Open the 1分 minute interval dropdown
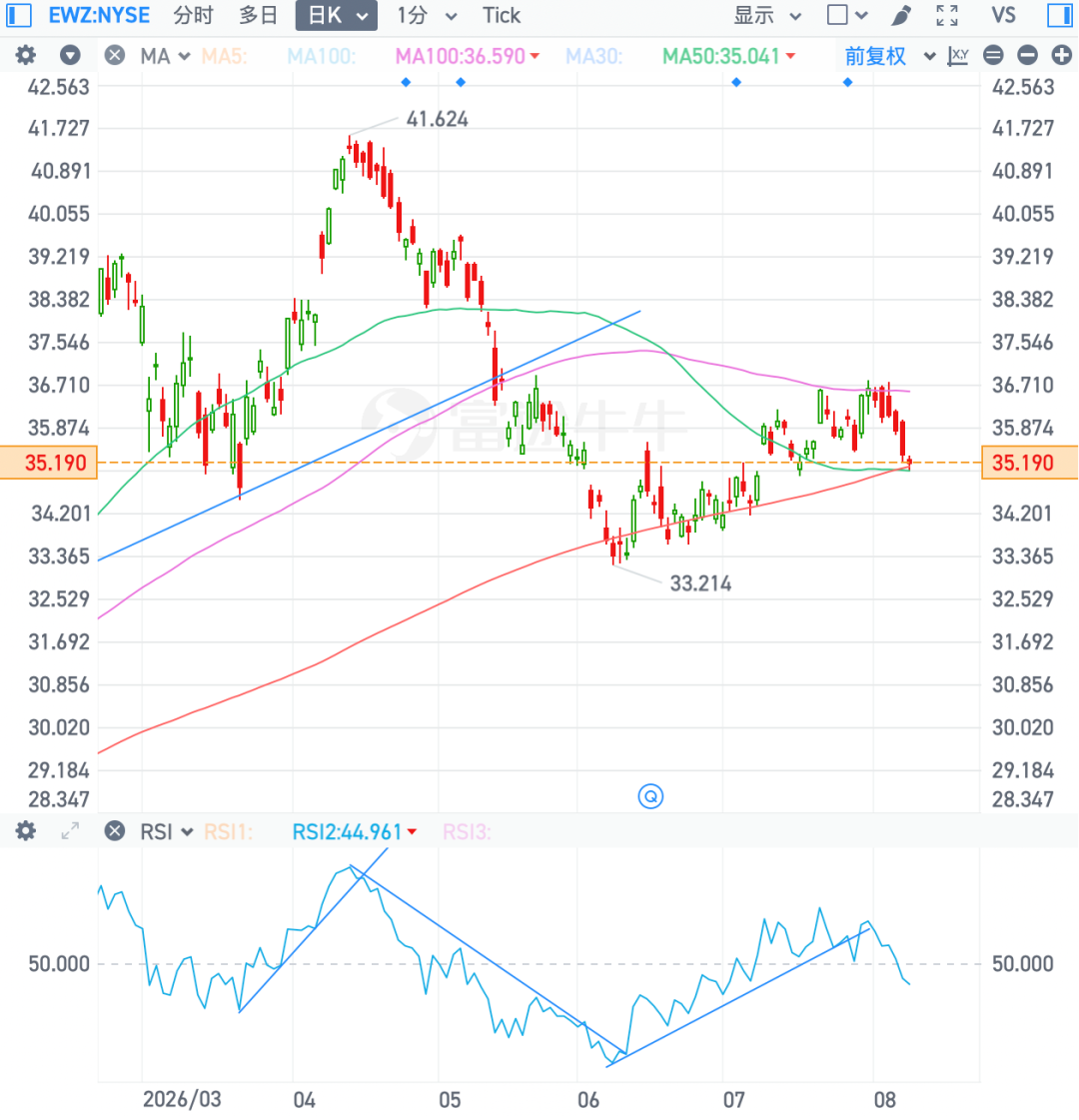 pos(427,15)
